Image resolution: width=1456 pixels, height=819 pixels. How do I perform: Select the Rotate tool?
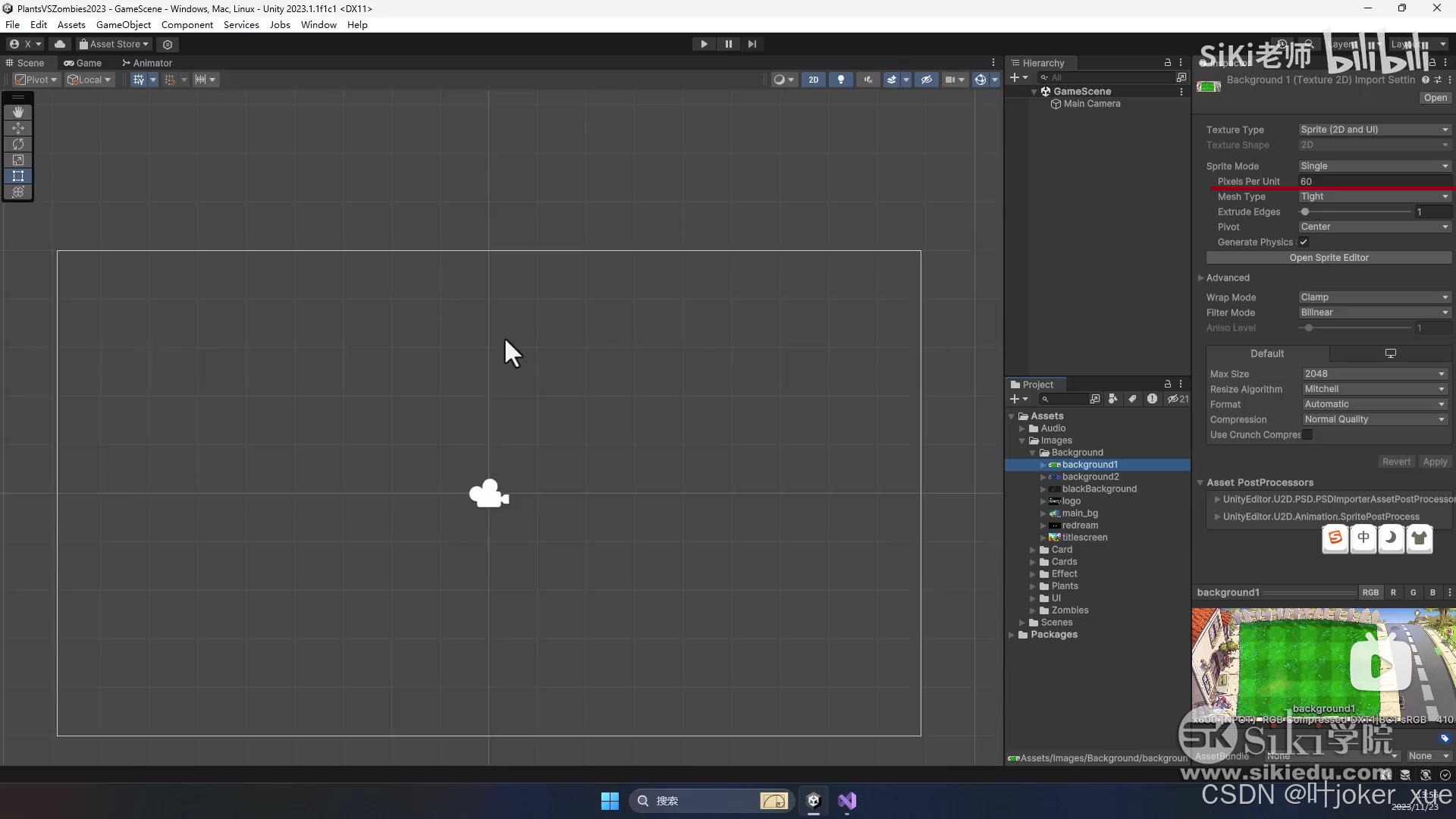(17, 144)
